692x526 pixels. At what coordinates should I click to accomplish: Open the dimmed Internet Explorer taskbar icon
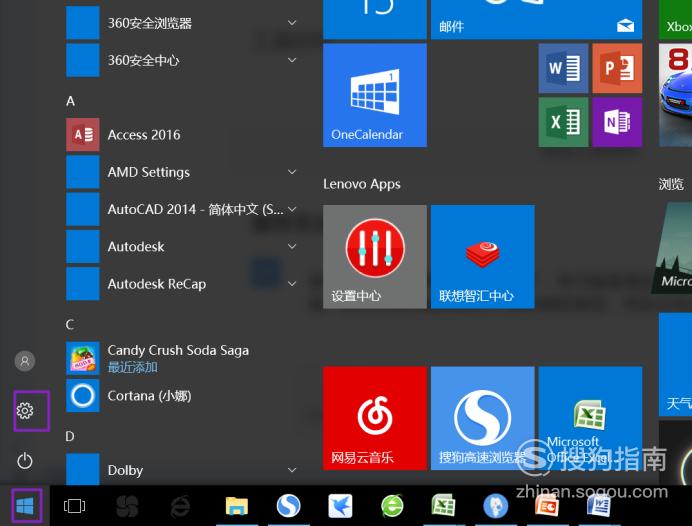(x=181, y=506)
